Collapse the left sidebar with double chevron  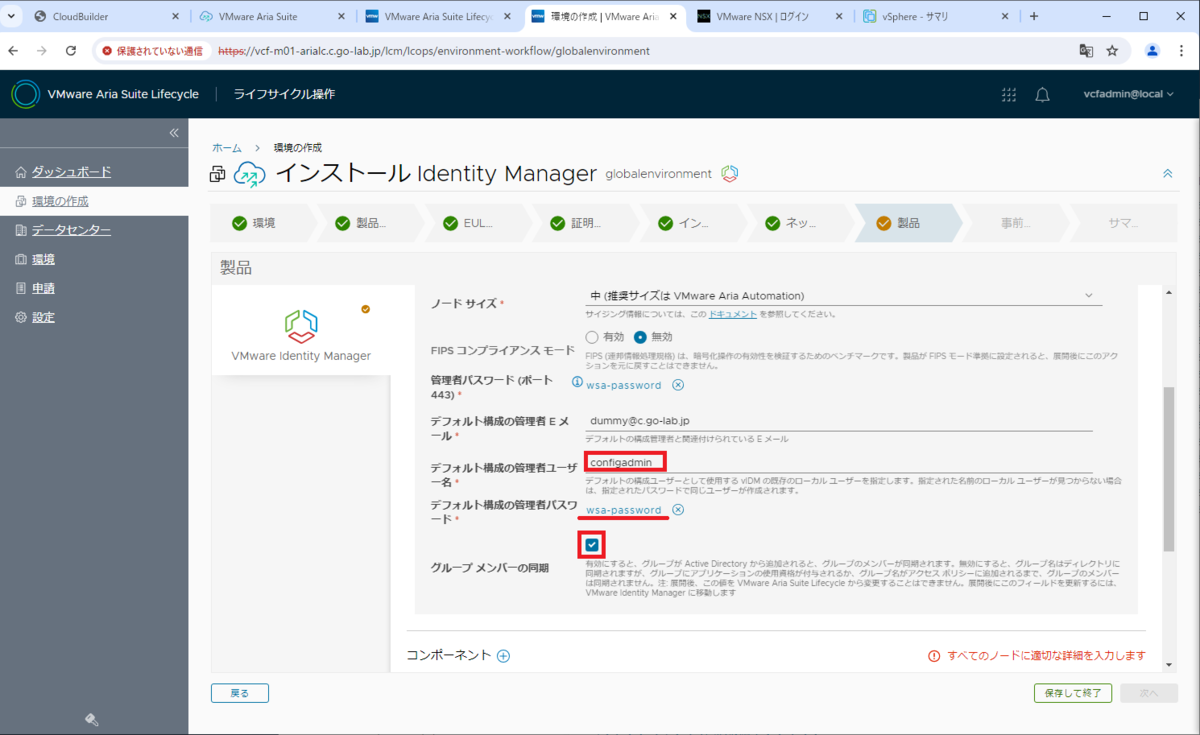point(173,133)
